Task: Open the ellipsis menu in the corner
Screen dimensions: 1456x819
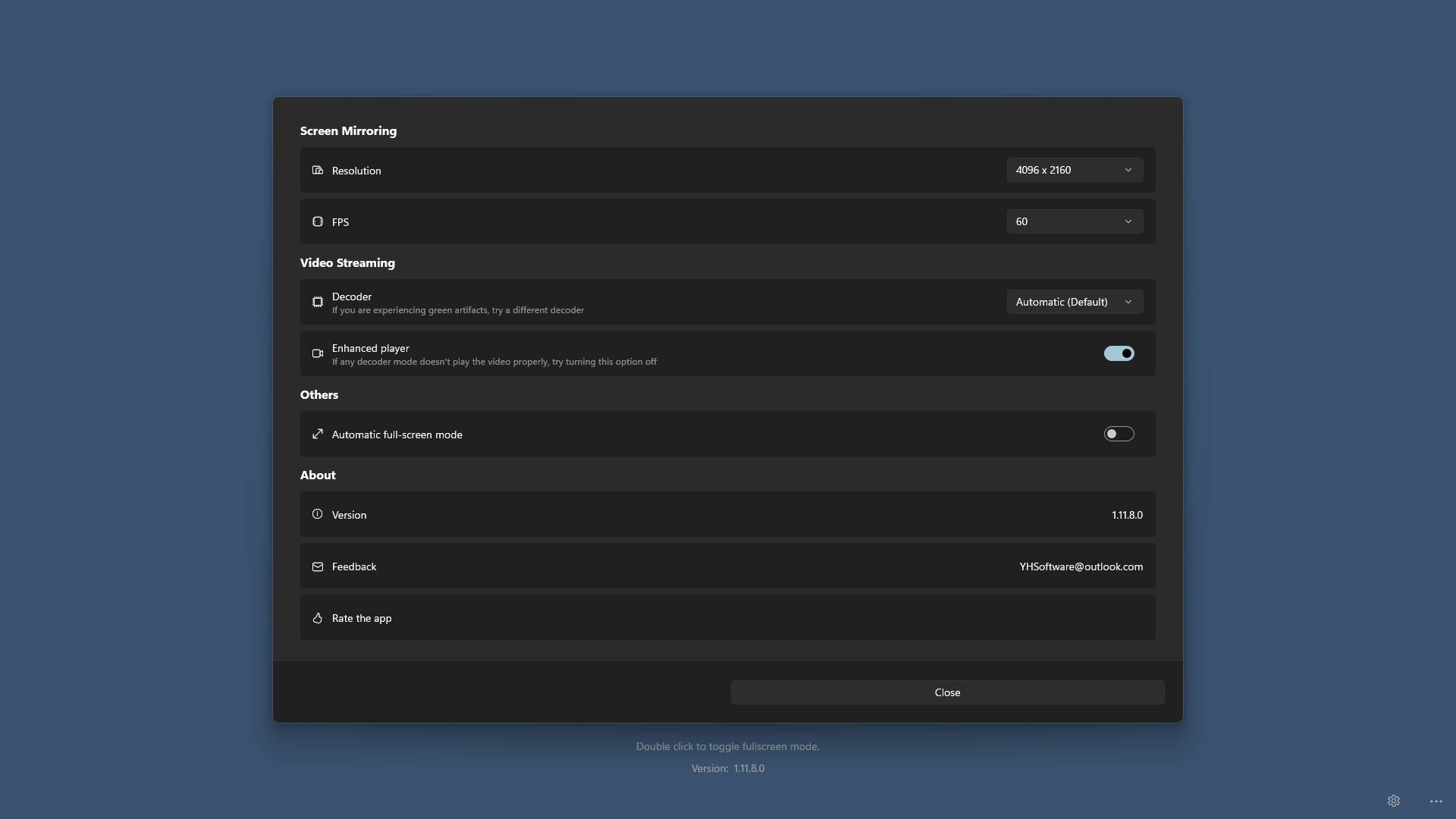Action: [1436, 801]
